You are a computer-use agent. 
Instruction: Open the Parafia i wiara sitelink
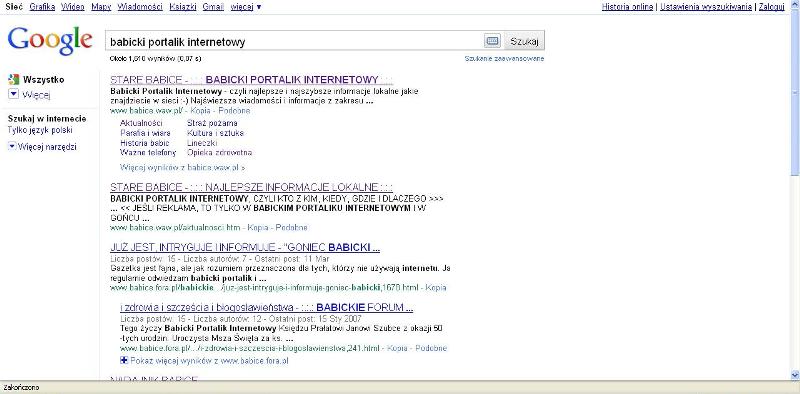click(145, 133)
